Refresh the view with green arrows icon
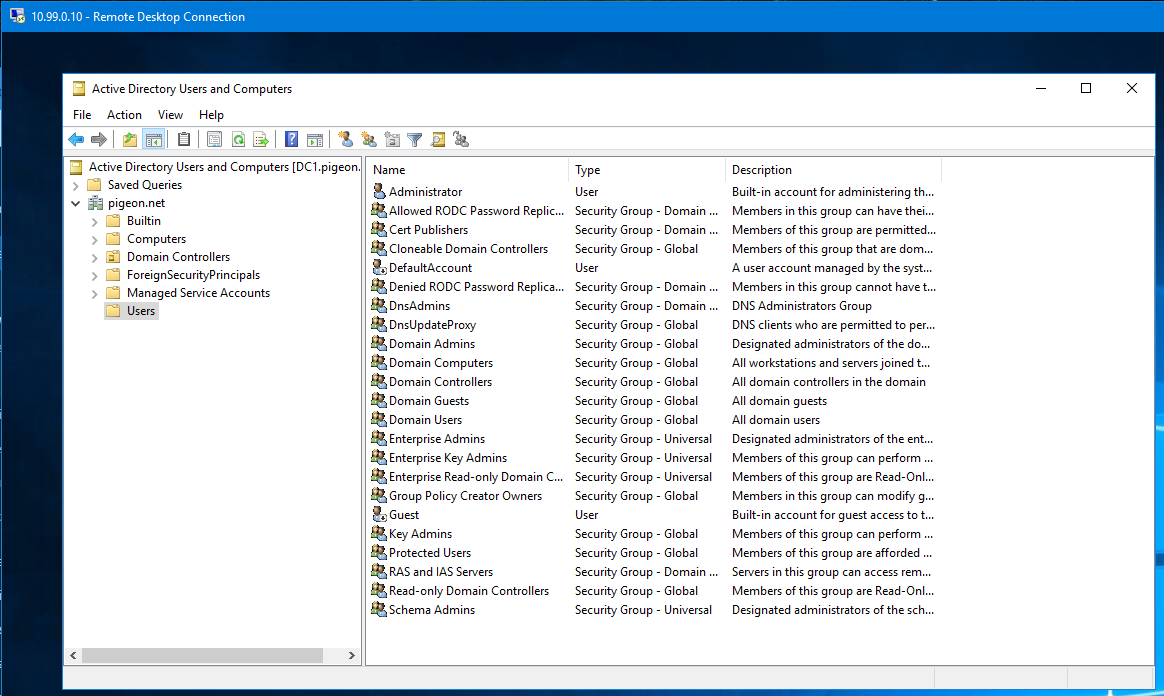This screenshot has width=1164, height=696. 238,139
